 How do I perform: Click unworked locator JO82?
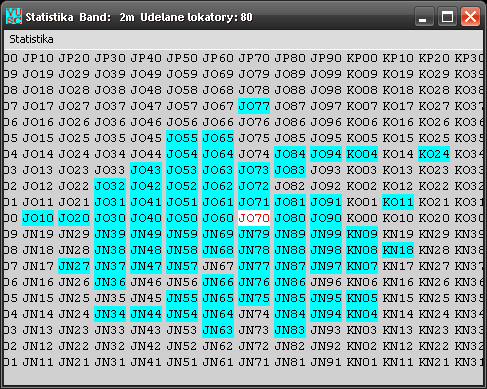point(290,186)
